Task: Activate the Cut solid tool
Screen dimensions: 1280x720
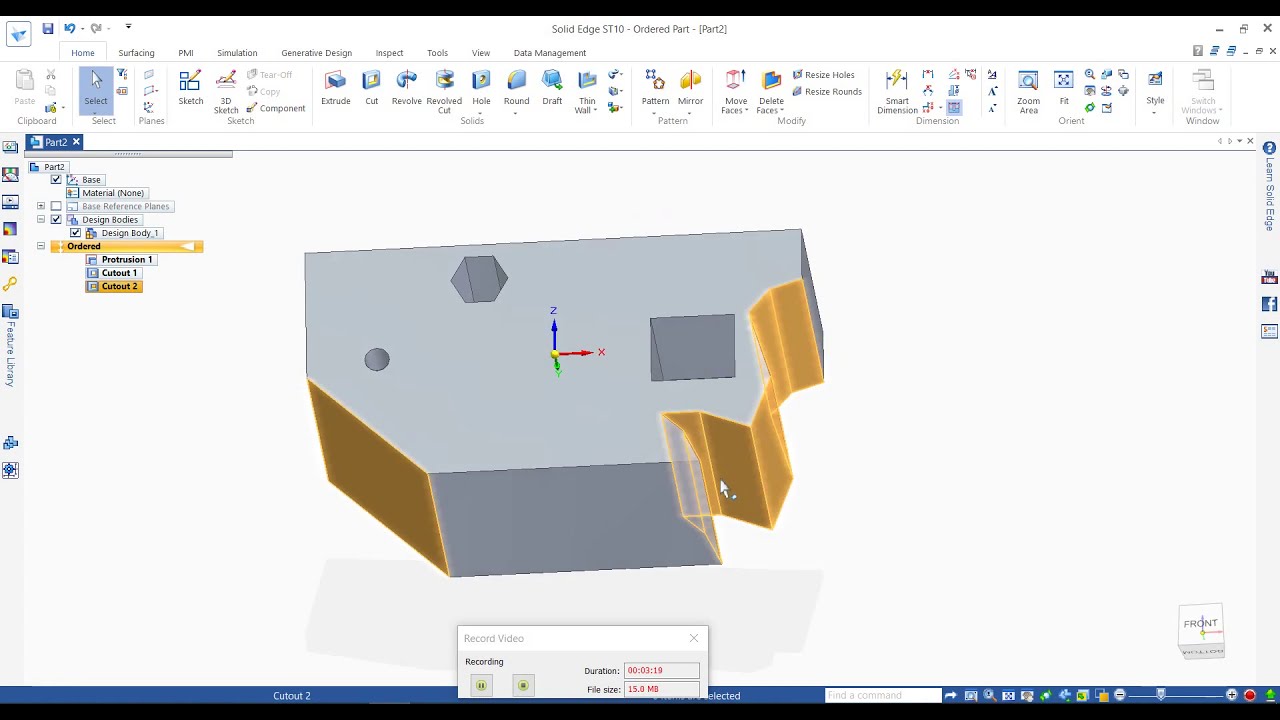Action: point(371,88)
